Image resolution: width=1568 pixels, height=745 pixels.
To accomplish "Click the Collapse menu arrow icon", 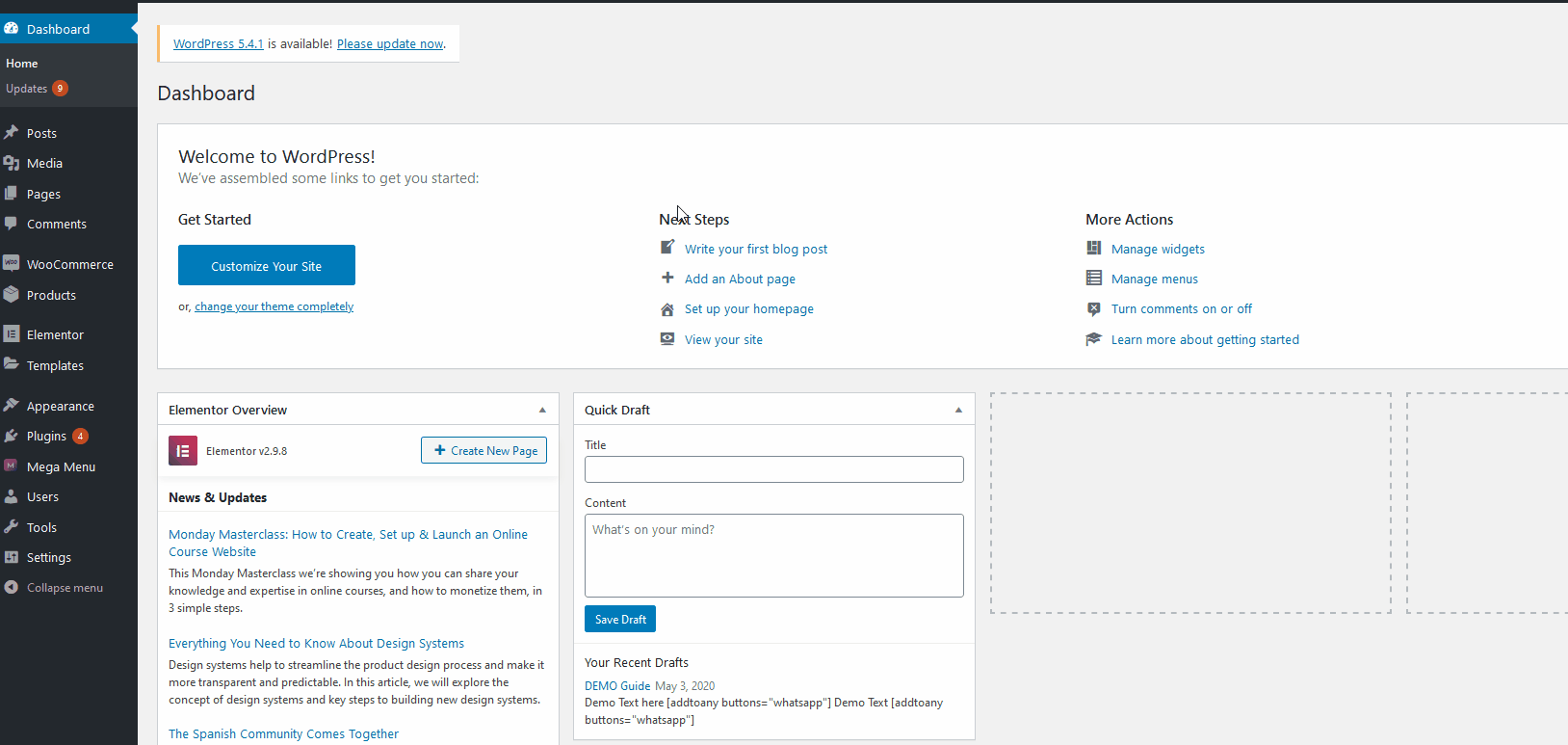I will point(12,587).
